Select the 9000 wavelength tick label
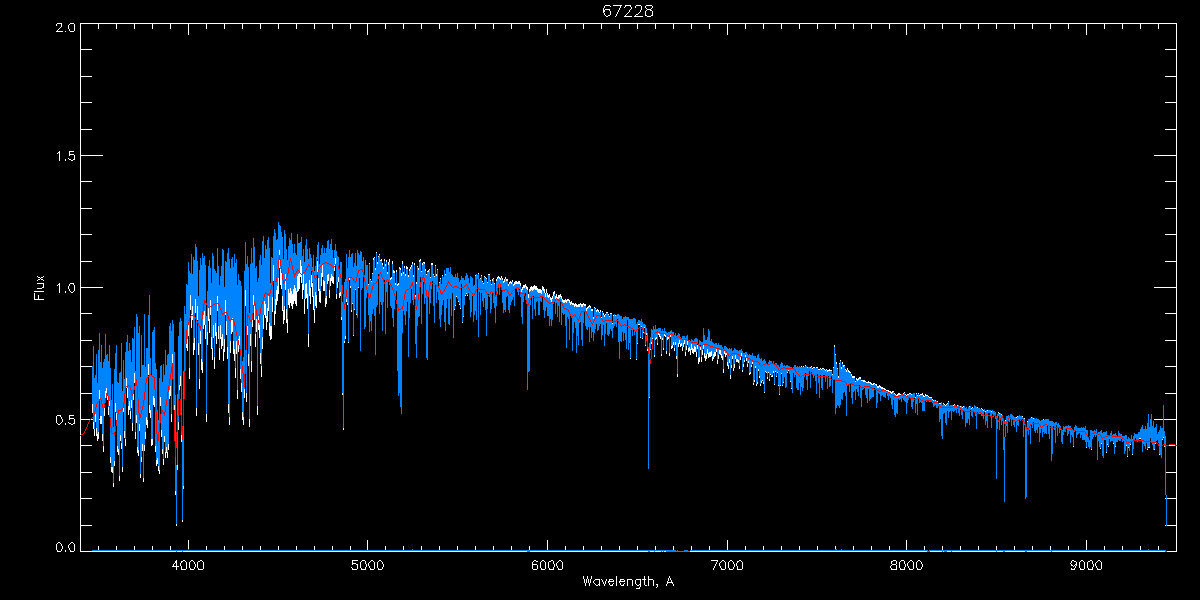The height and width of the screenshot is (600, 1200). pyautogui.click(x=1087, y=563)
